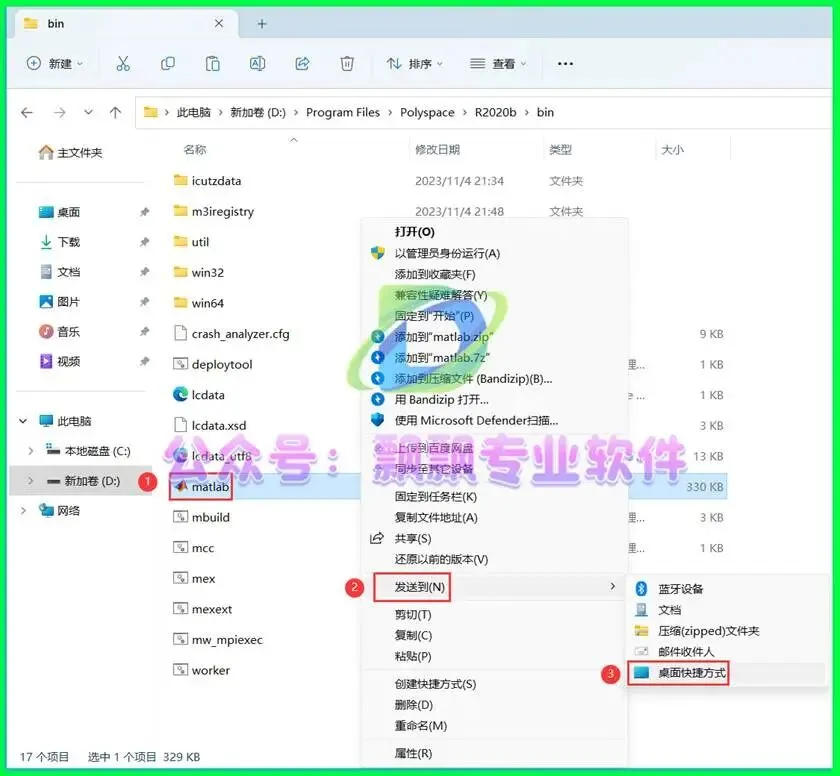
Task: Select the icutzdata folder icon
Action: pos(181,180)
